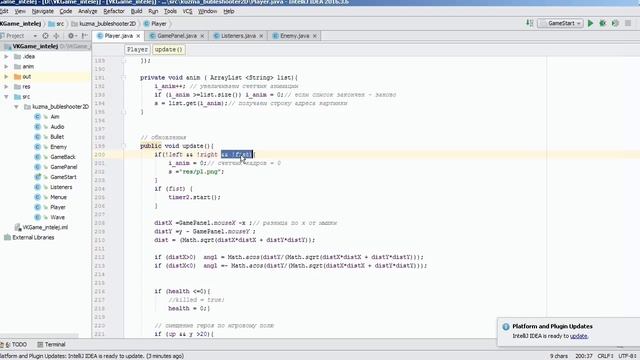Collapse the kuzma_bubleshooter2D package

click(16, 107)
